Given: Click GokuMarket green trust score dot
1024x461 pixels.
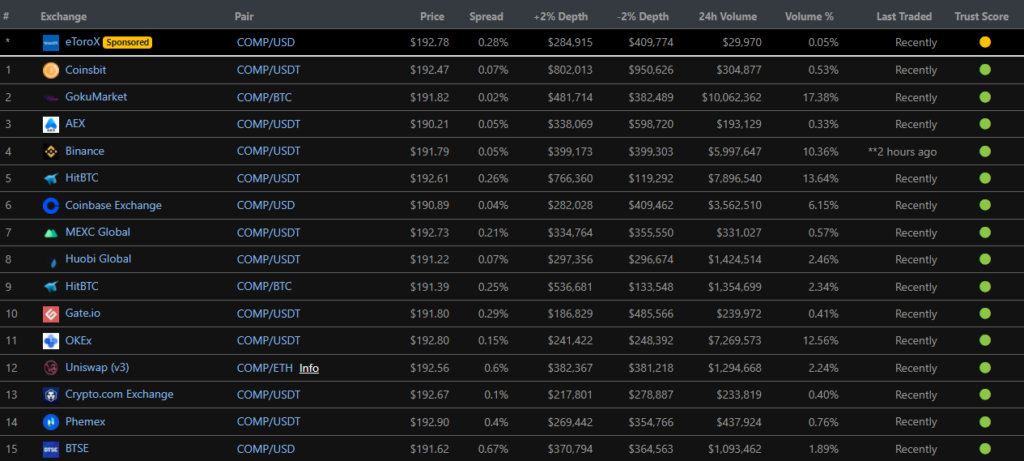Looking at the screenshot, I should pyautogui.click(x=985, y=97).
